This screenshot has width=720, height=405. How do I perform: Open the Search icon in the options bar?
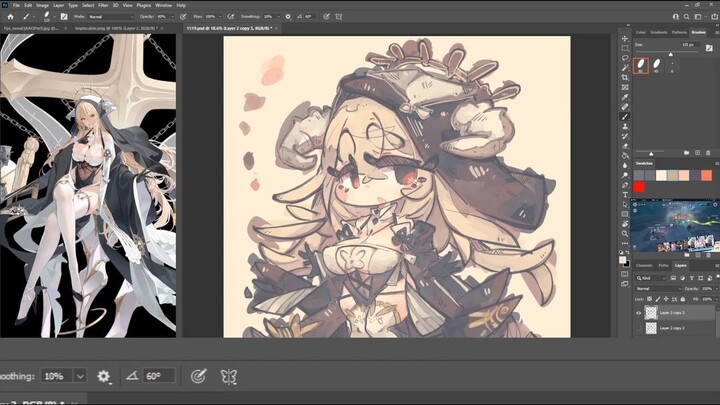[x=686, y=17]
